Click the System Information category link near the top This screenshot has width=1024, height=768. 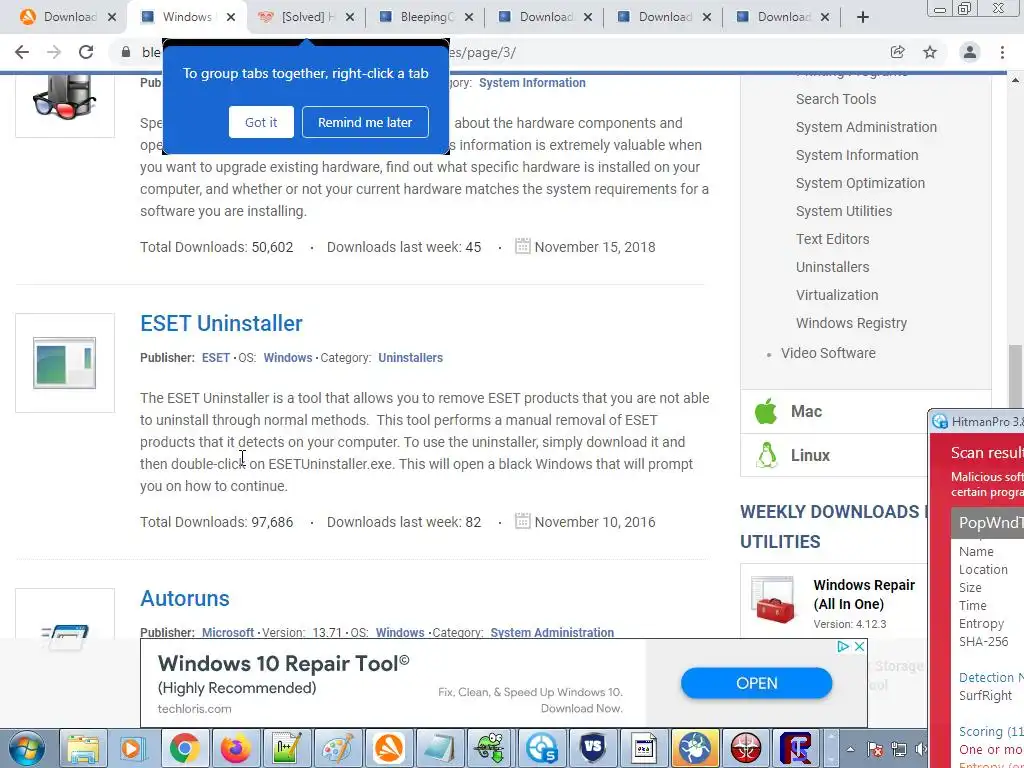[x=532, y=83]
